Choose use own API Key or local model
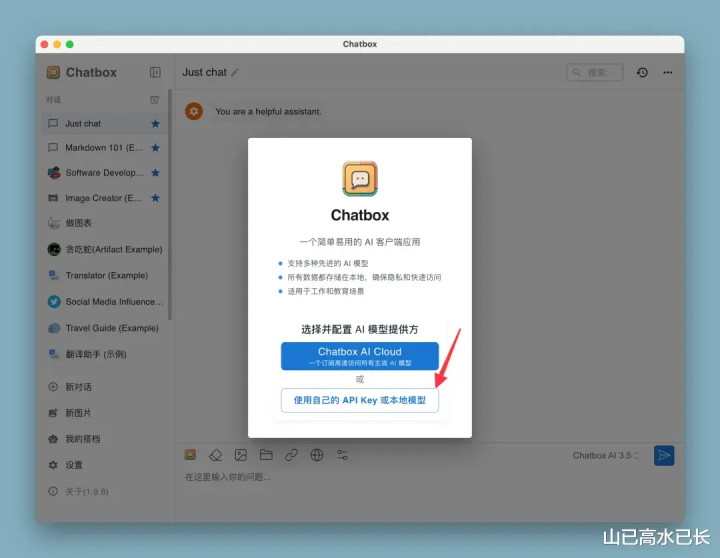Image resolution: width=720 pixels, height=558 pixels. [x=360, y=400]
